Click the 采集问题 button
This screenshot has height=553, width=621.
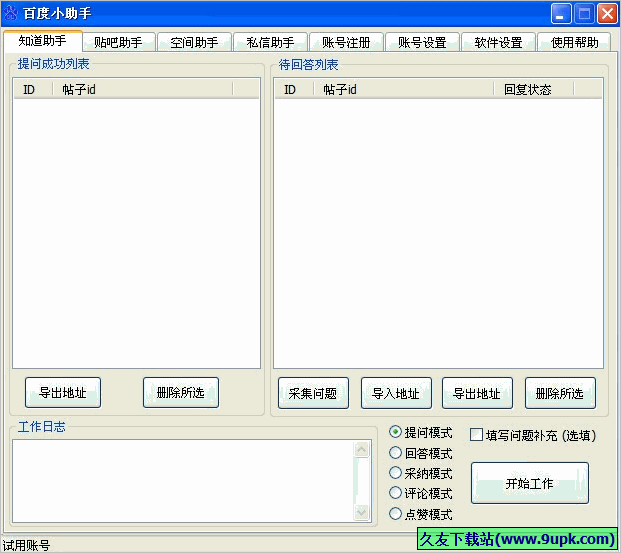[313, 393]
